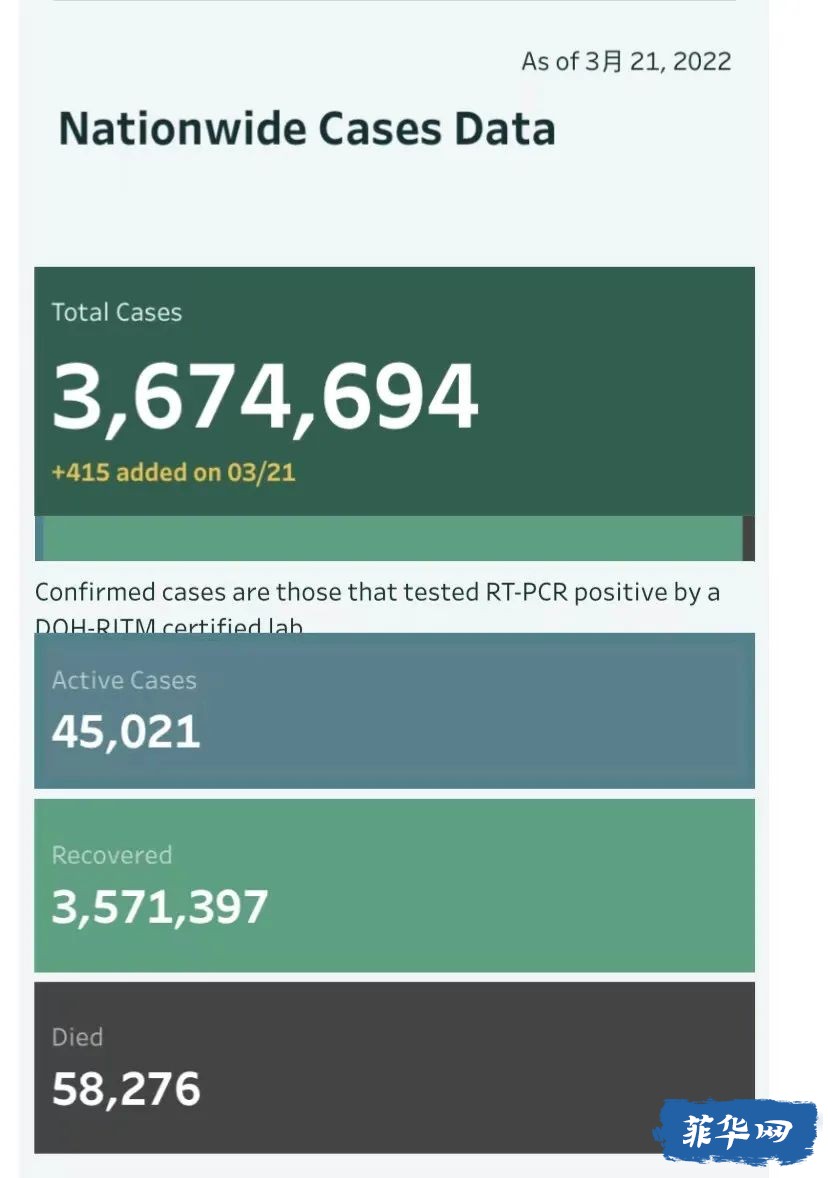Click the 菲华网 watermark logo
Screen dimensions: 828x1178
click(736, 1131)
